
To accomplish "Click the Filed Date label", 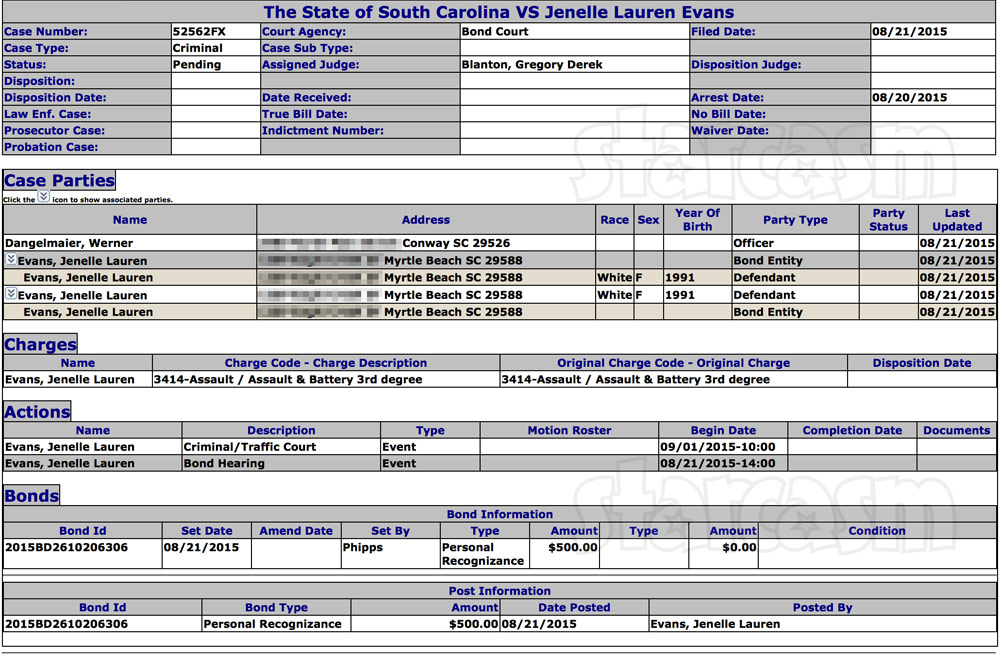I will pos(723,31).
